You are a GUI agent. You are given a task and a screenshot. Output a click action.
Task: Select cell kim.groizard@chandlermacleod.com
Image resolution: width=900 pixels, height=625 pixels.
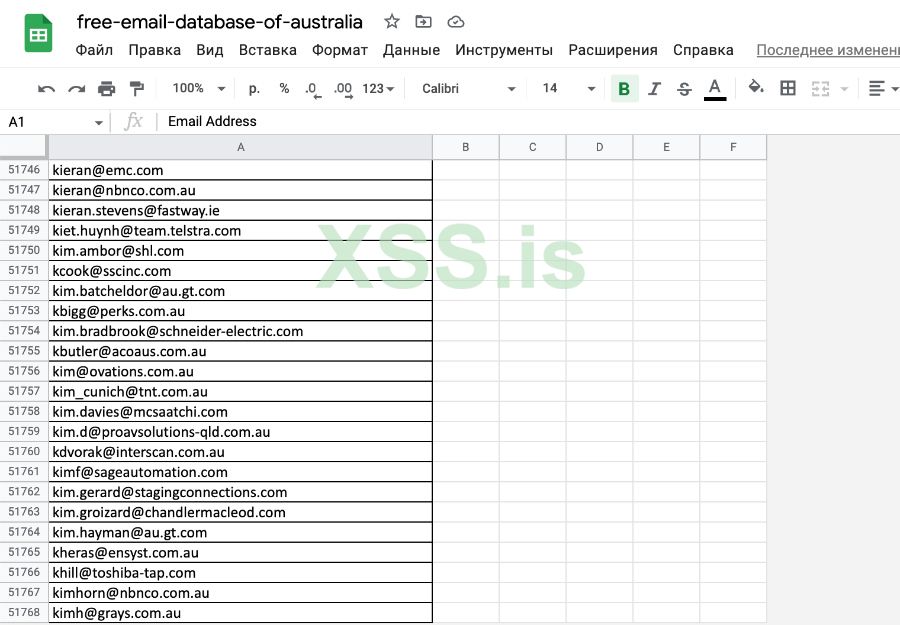(x=240, y=512)
